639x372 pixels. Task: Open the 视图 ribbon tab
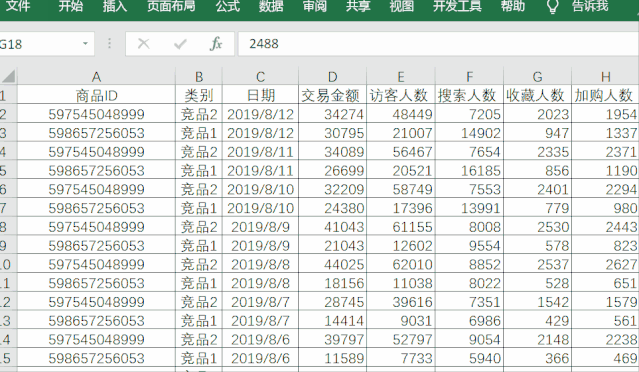(x=402, y=6)
